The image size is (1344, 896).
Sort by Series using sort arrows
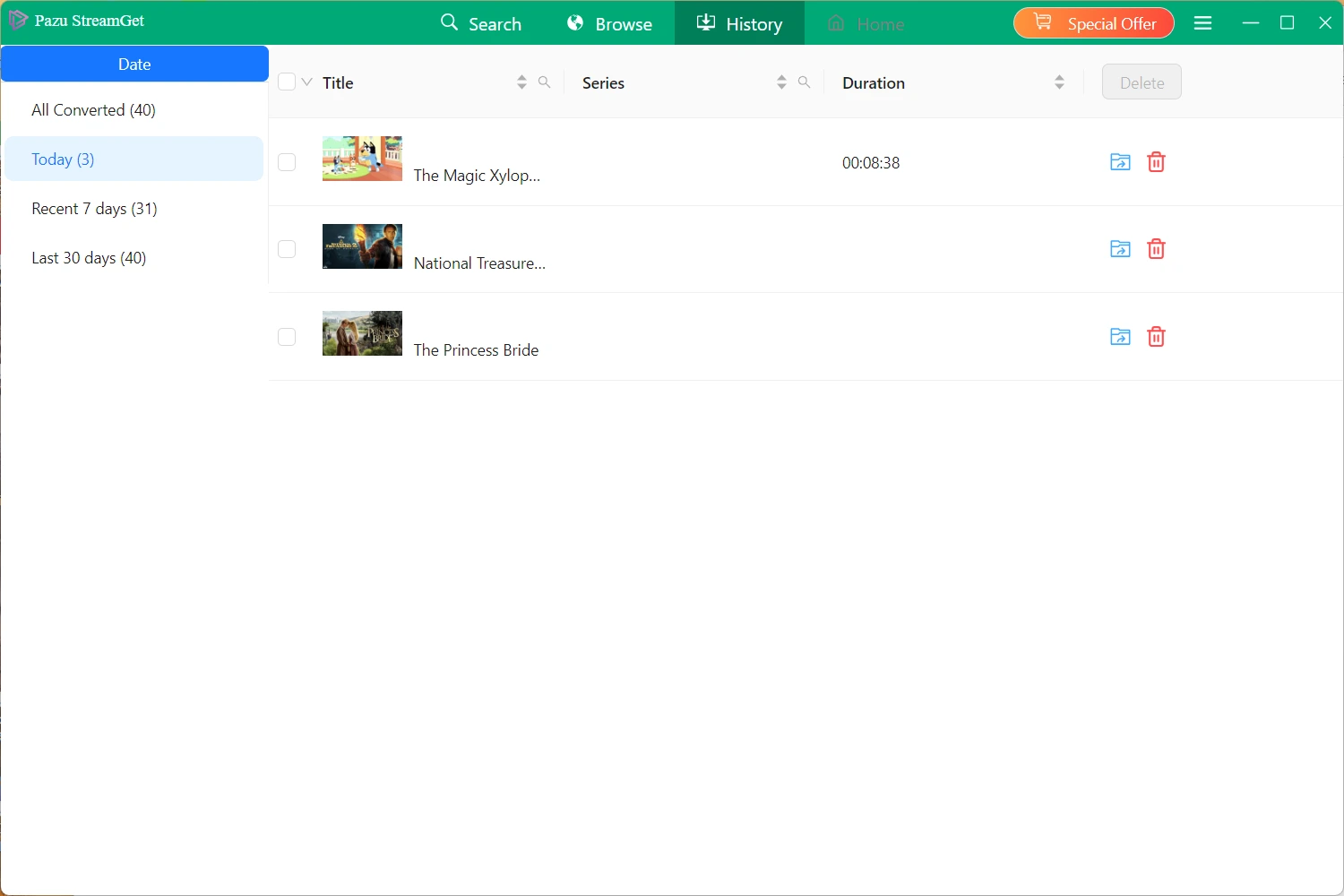pos(781,82)
